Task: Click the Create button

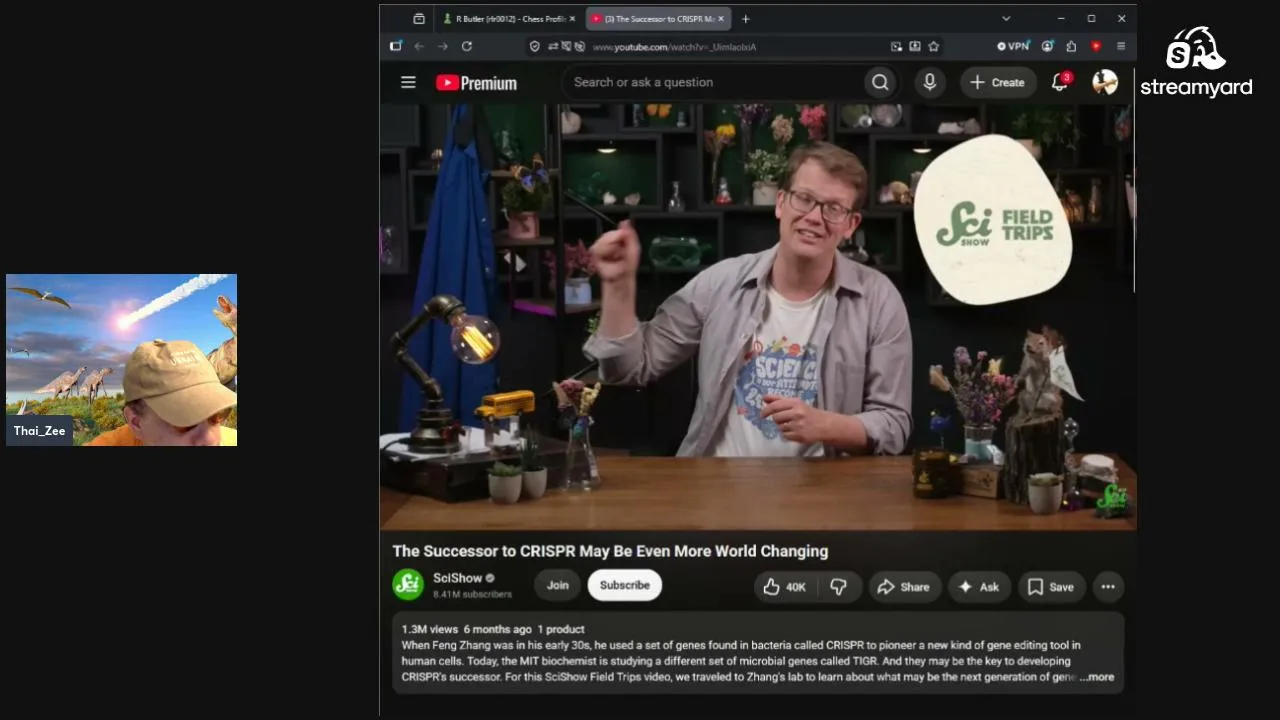Action: pyautogui.click(x=998, y=82)
